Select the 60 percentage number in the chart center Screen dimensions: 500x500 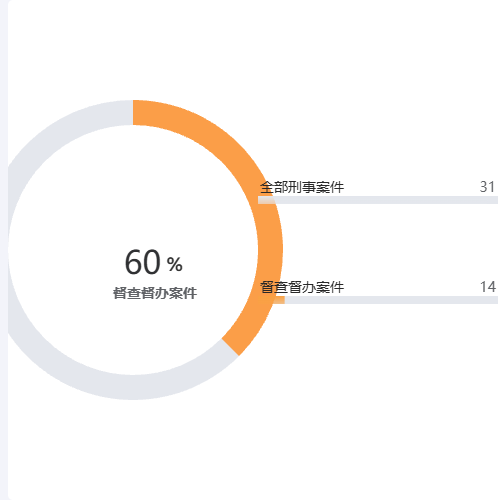pos(142,262)
